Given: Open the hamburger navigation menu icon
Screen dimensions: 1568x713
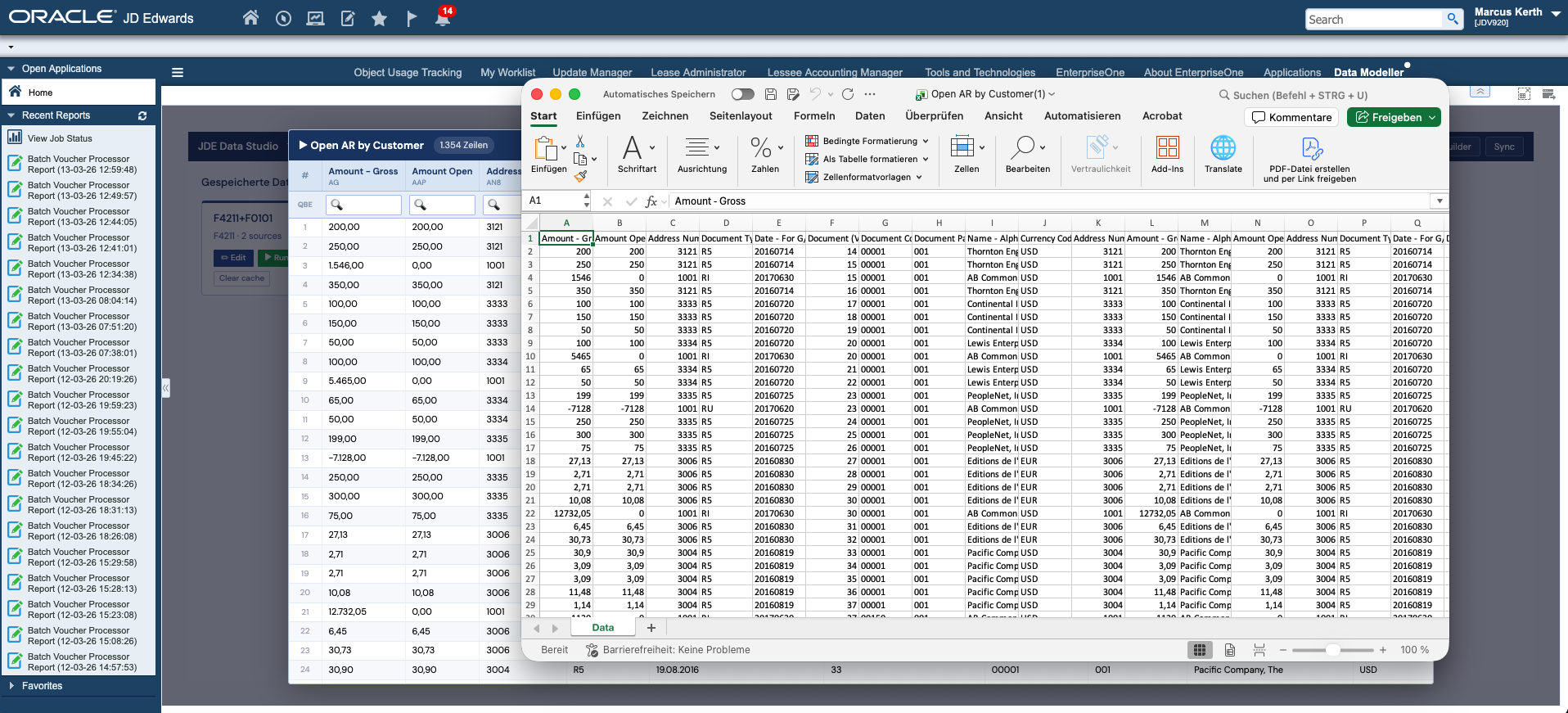Looking at the screenshot, I should click(178, 72).
